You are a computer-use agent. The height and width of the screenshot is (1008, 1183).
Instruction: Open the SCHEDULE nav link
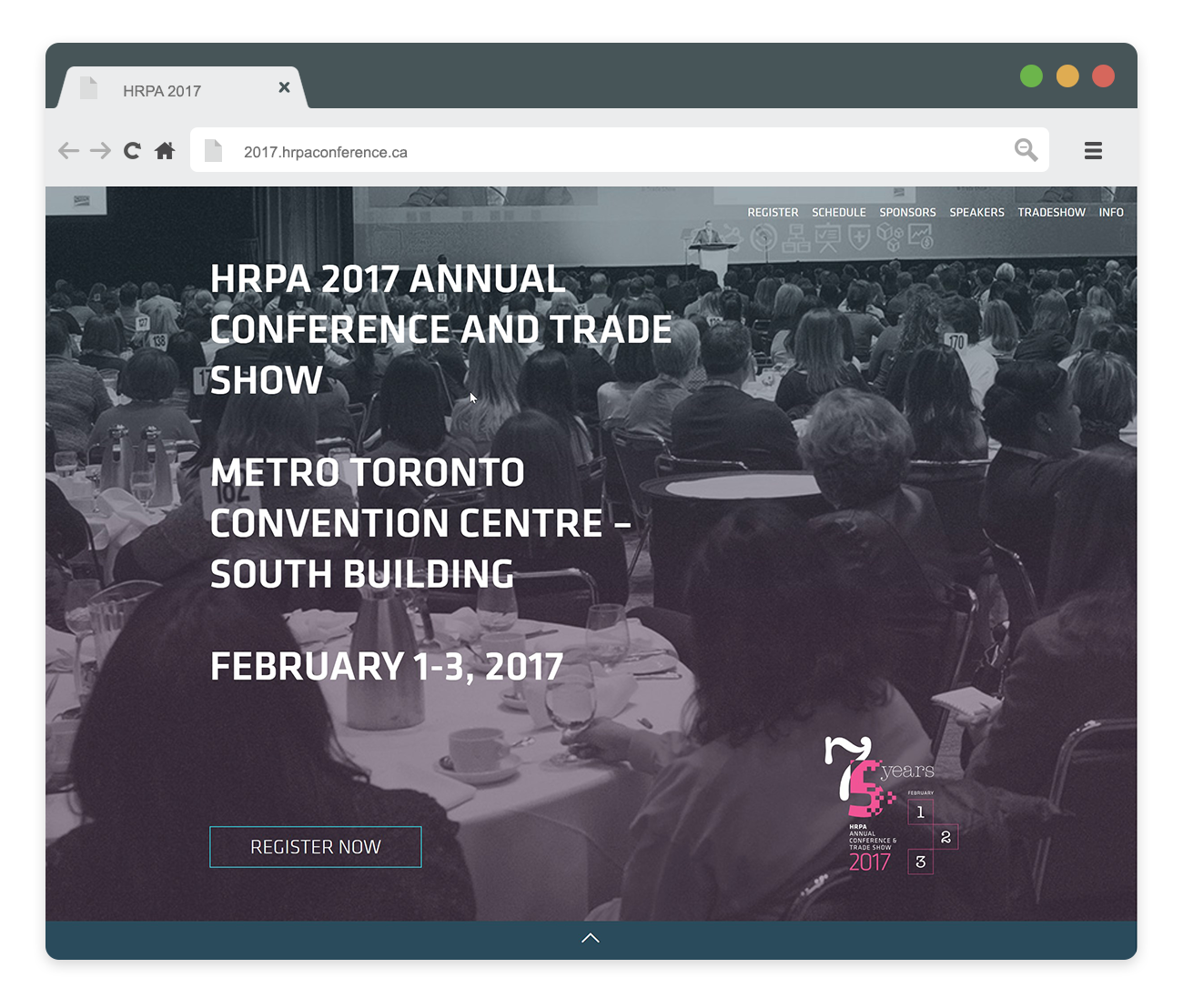(x=839, y=212)
